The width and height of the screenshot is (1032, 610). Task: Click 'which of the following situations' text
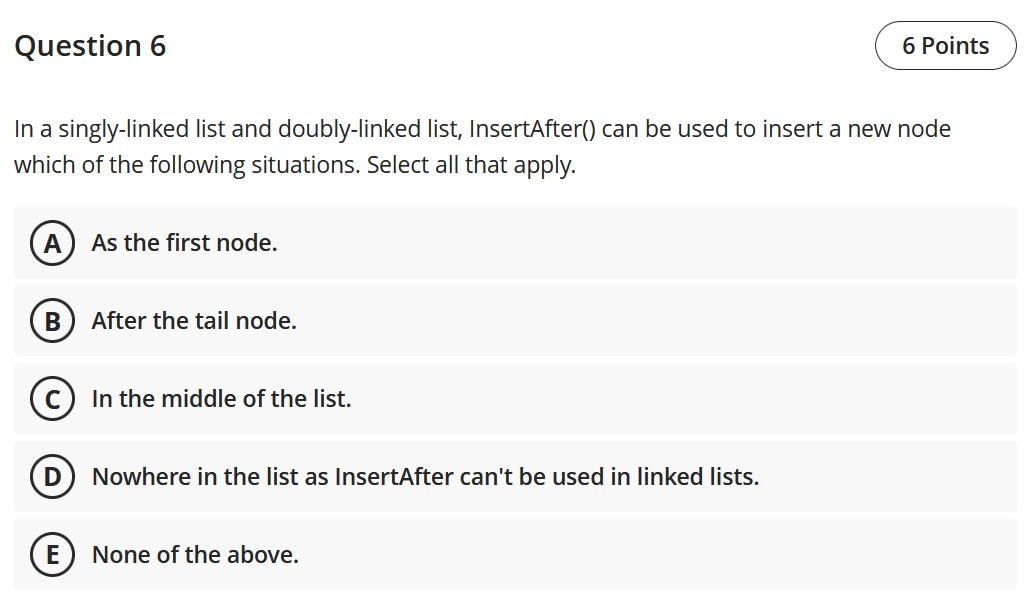point(188,165)
